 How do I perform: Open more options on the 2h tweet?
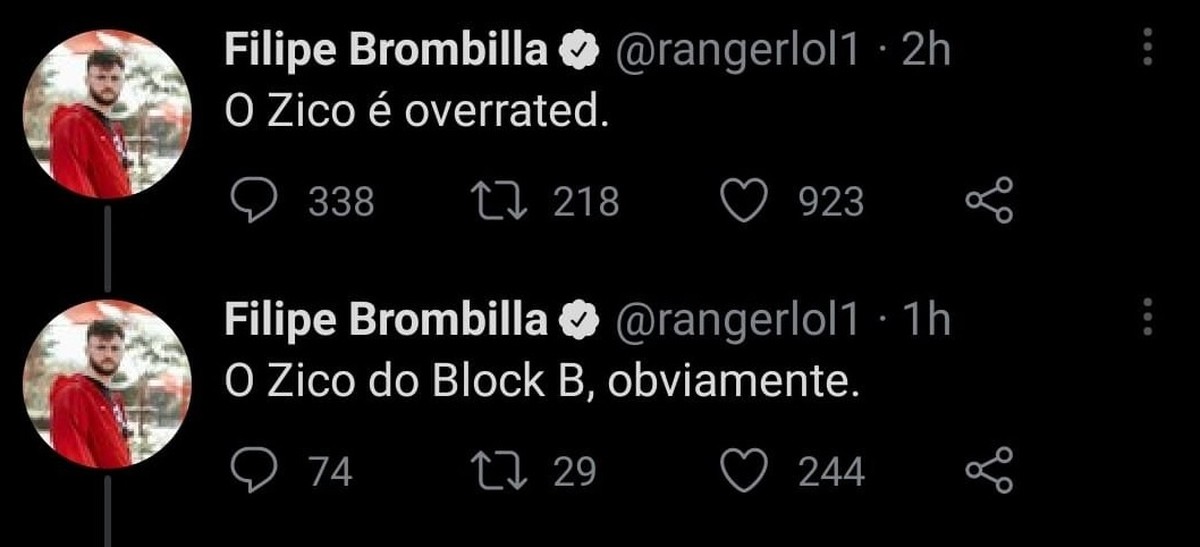(x=1147, y=50)
